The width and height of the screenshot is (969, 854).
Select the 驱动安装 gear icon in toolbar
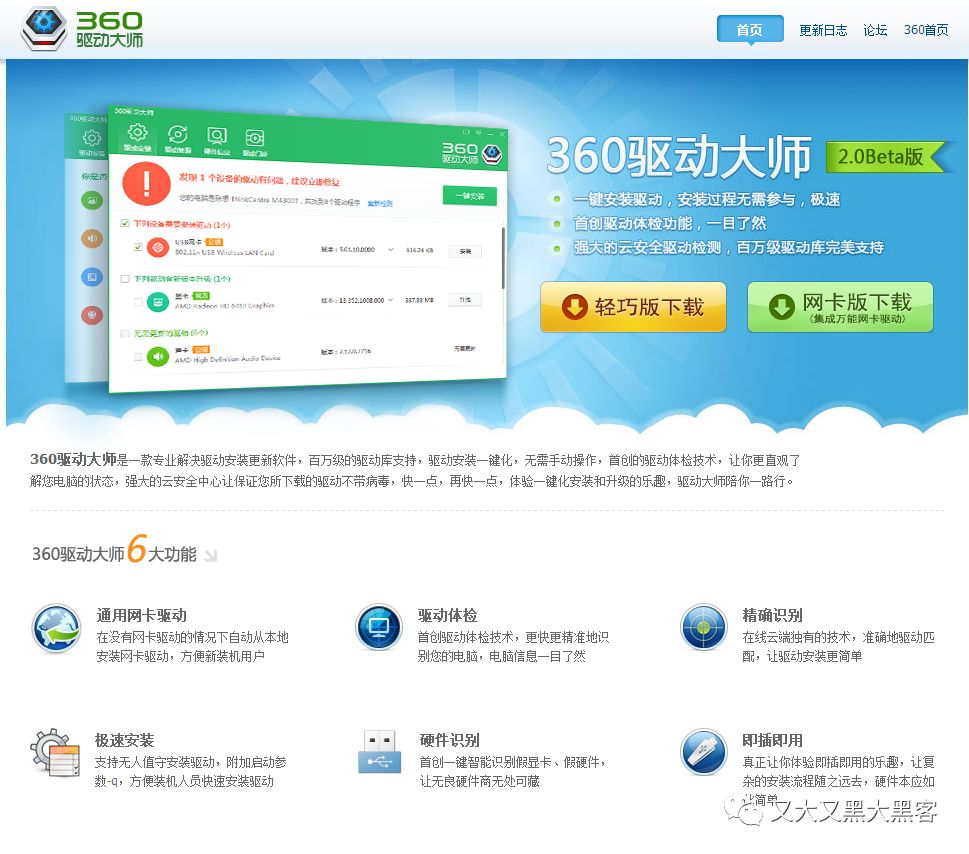tap(136, 133)
